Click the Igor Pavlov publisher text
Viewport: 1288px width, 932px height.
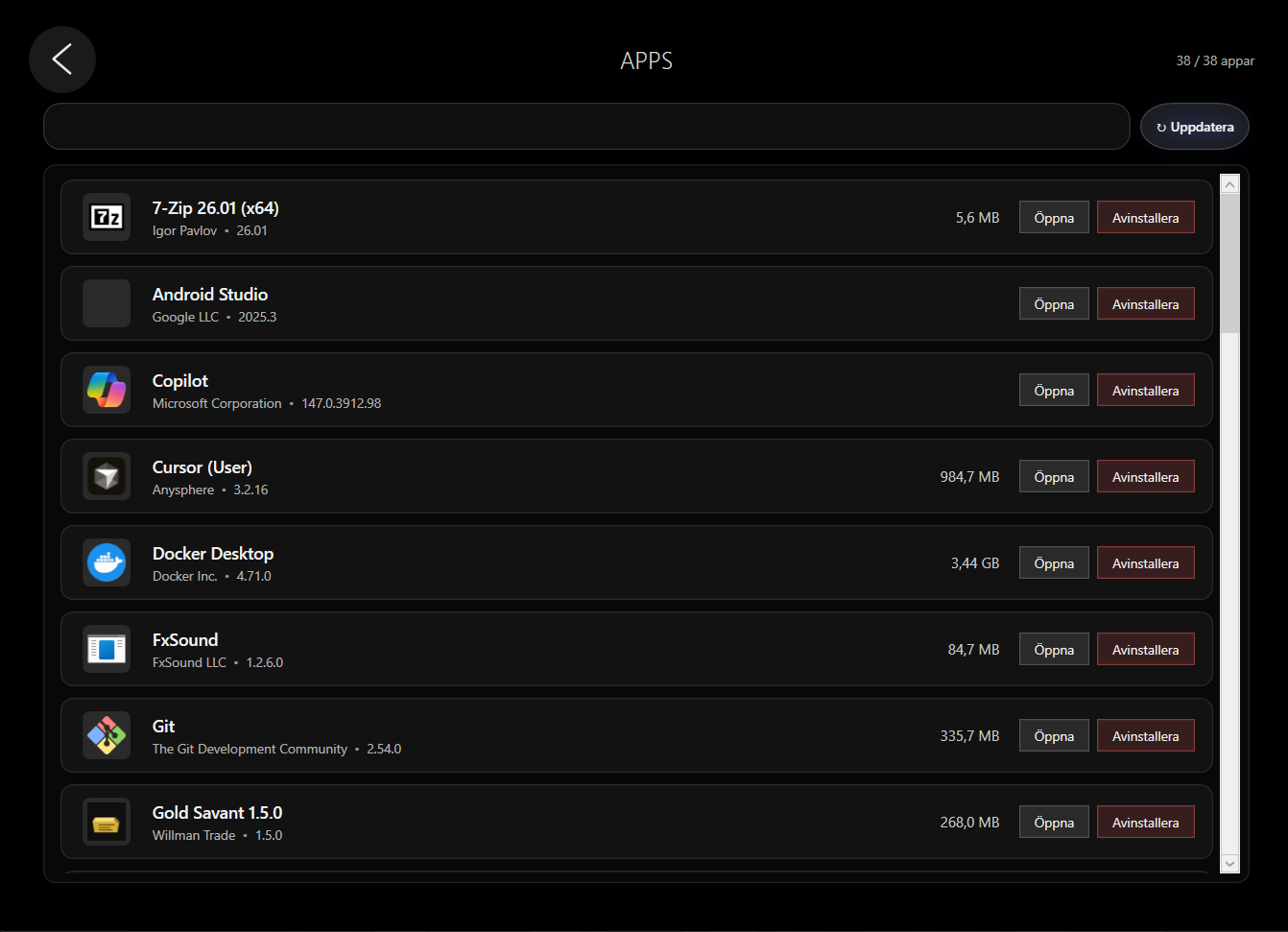point(184,231)
